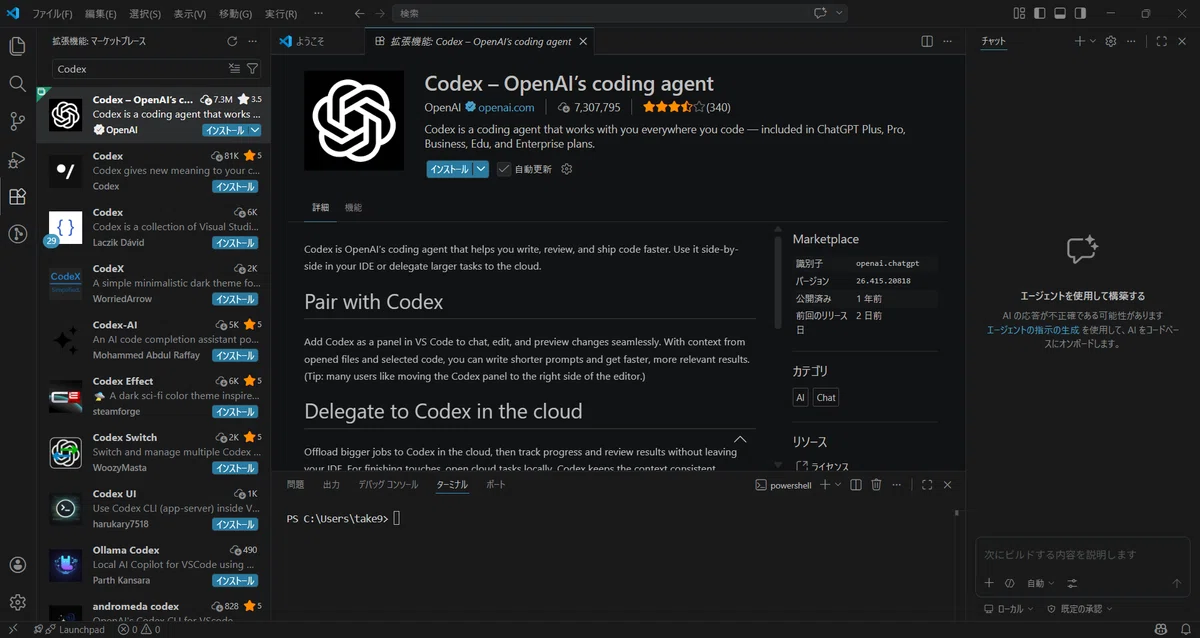The width and height of the screenshot is (1200, 638).
Task: Close the 拡張機能: Codex editor tab
Action: (x=582, y=41)
